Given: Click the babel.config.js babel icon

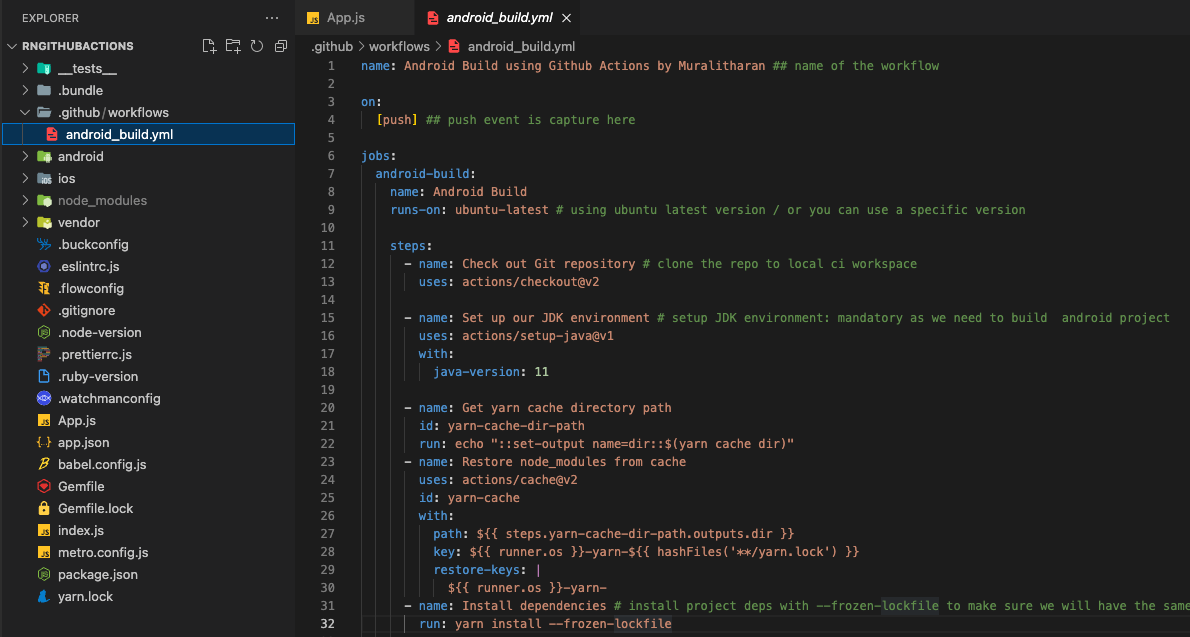Looking at the screenshot, I should [x=44, y=465].
